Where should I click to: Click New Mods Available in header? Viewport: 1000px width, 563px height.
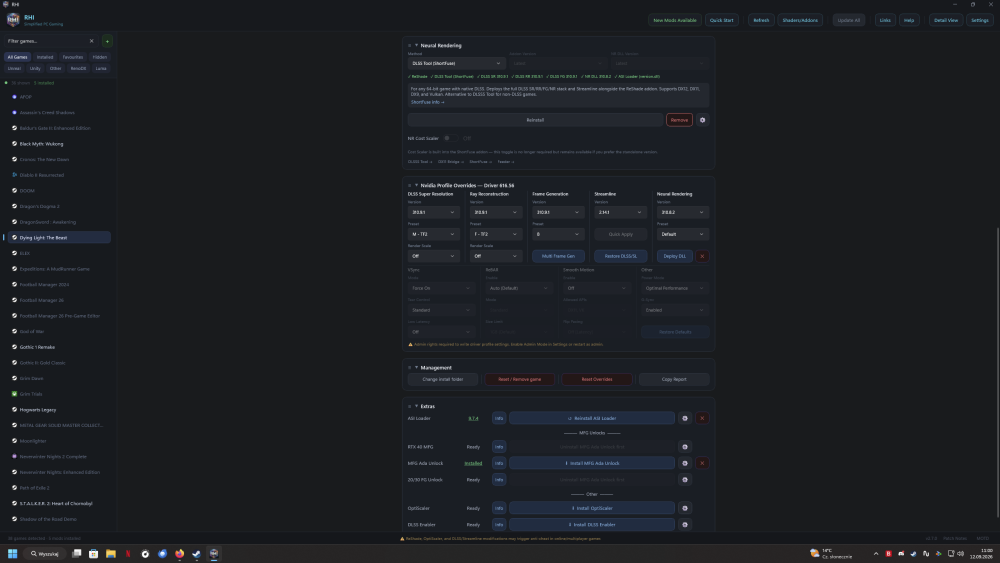tap(675, 20)
